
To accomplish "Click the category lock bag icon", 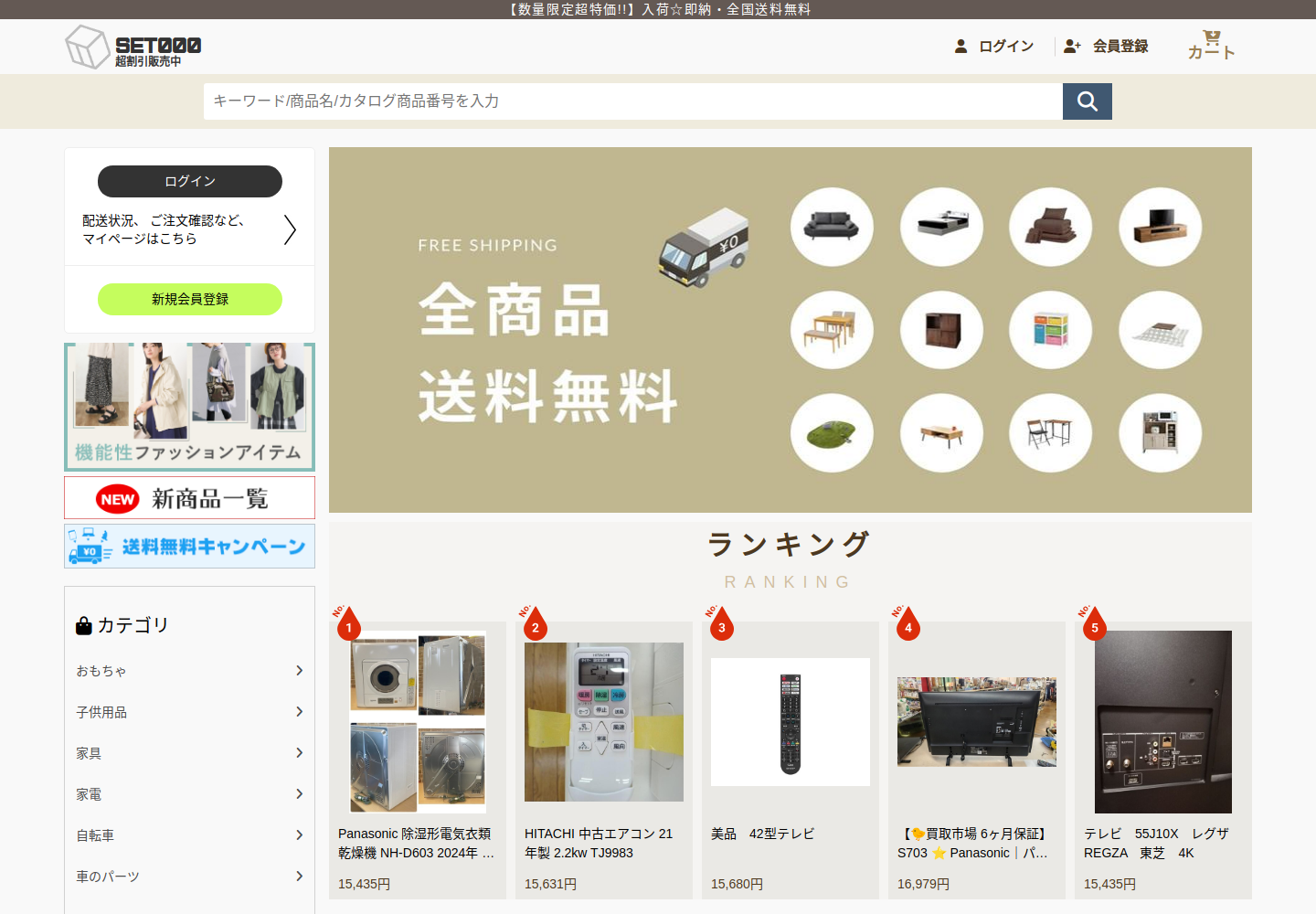I will click(84, 625).
